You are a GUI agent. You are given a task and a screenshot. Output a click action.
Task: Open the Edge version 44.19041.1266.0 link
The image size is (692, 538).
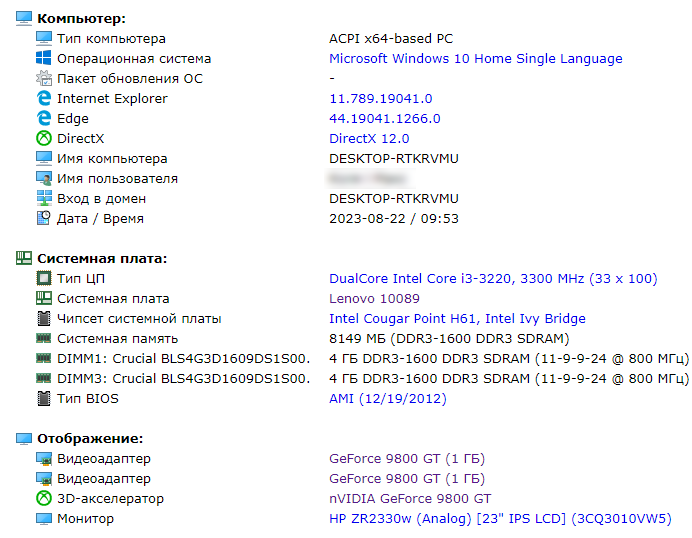pos(385,118)
